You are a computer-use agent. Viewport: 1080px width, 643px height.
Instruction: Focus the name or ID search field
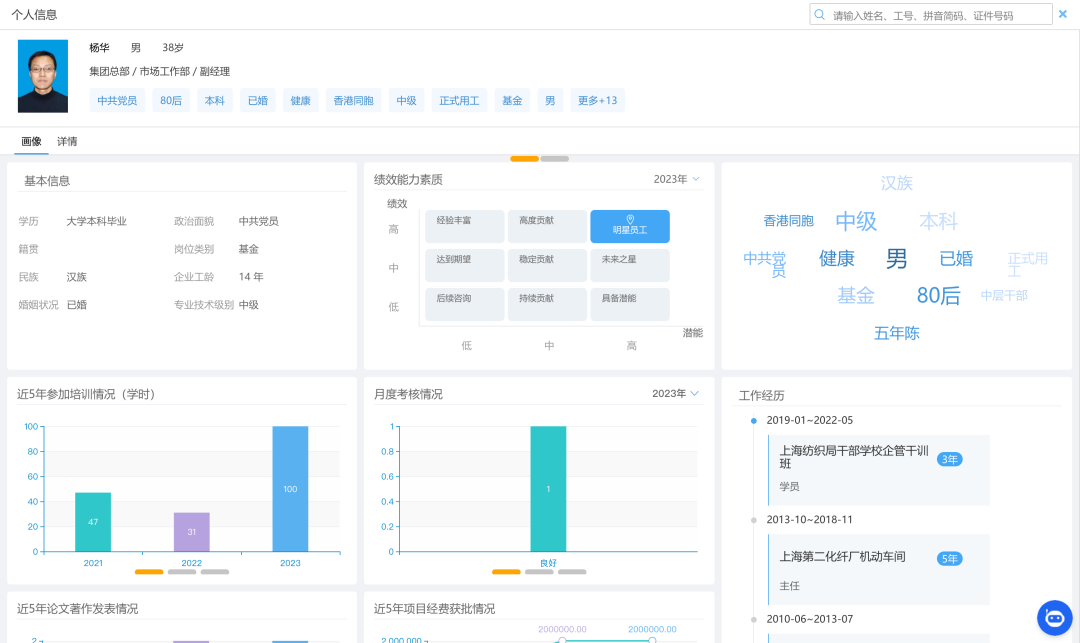[x=931, y=14]
